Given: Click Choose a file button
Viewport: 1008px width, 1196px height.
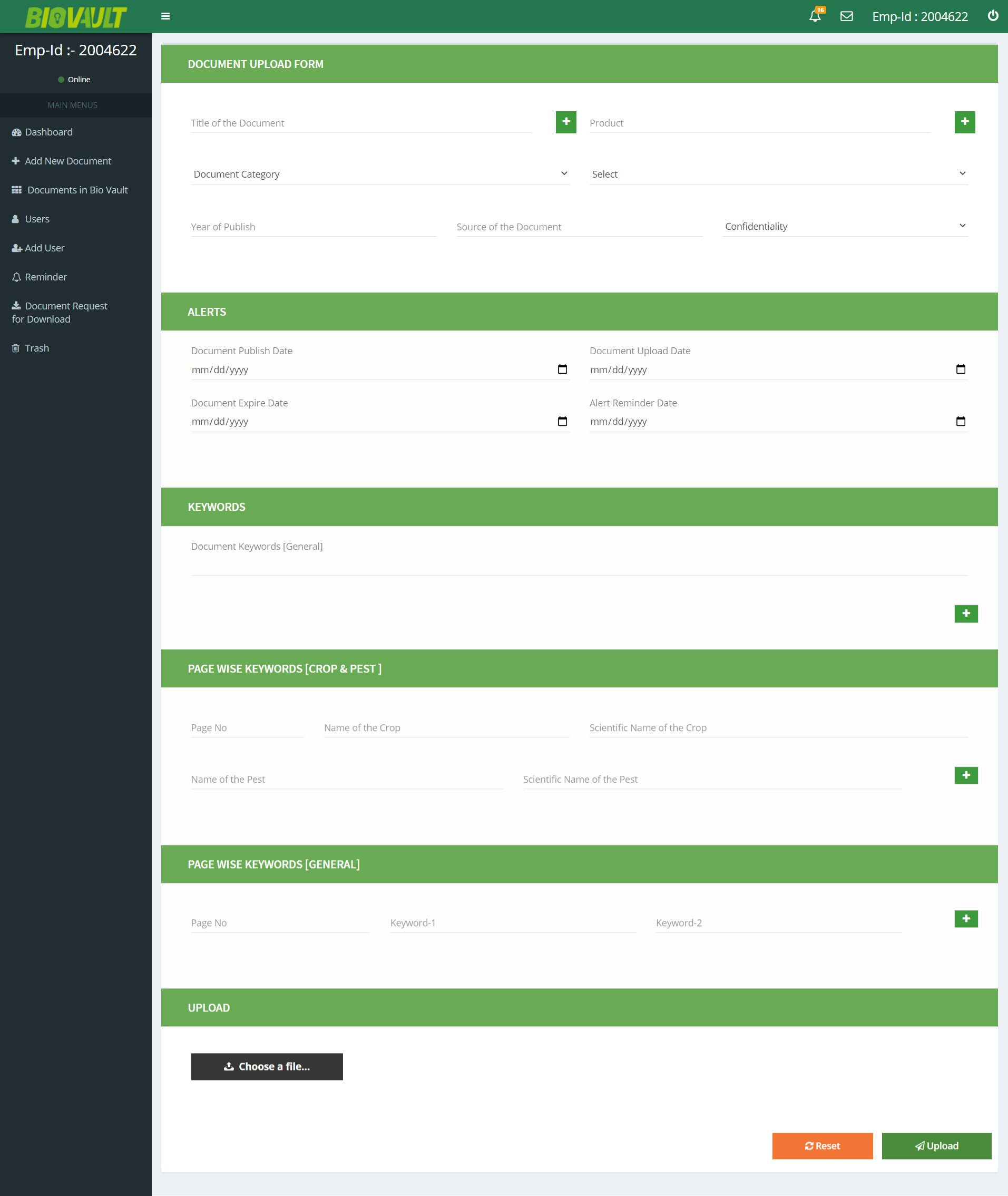Looking at the screenshot, I should click(267, 1066).
